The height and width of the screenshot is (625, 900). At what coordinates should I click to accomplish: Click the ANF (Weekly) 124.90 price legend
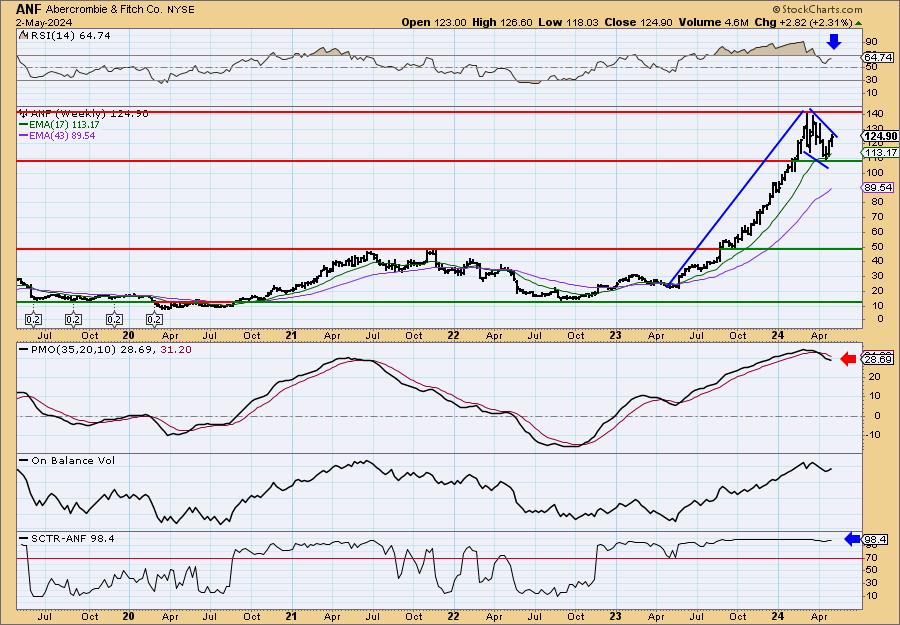[84, 114]
